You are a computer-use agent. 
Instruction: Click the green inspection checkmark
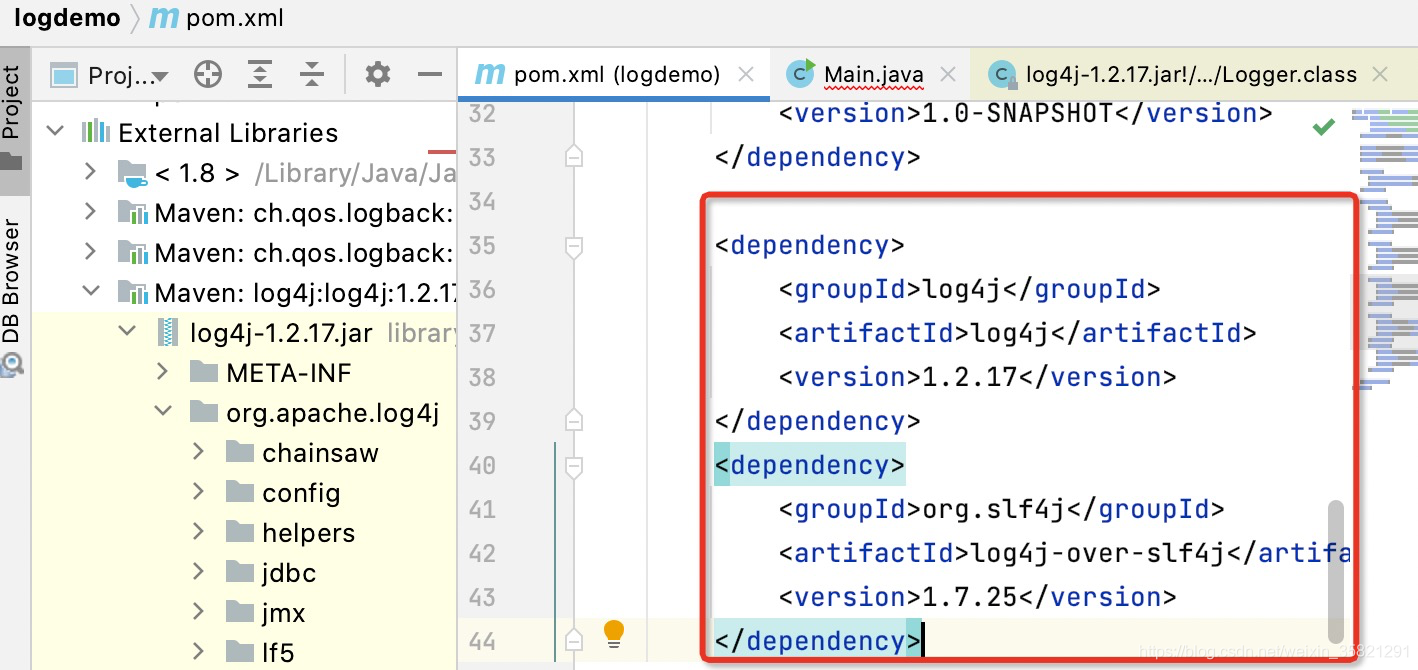click(1323, 127)
